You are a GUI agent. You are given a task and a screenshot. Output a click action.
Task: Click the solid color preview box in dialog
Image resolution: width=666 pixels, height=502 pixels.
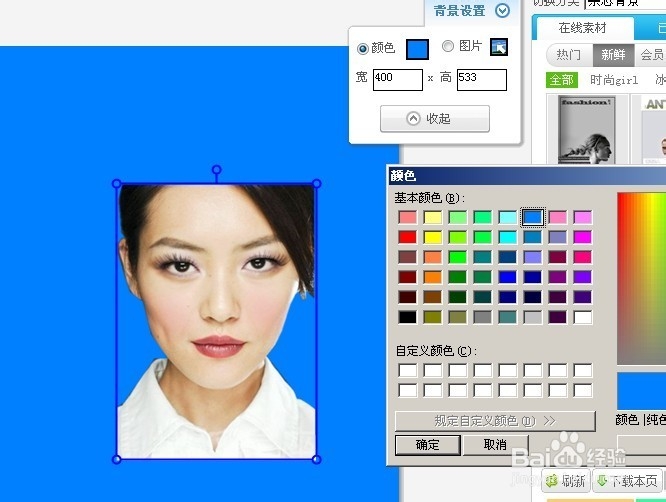point(641,391)
